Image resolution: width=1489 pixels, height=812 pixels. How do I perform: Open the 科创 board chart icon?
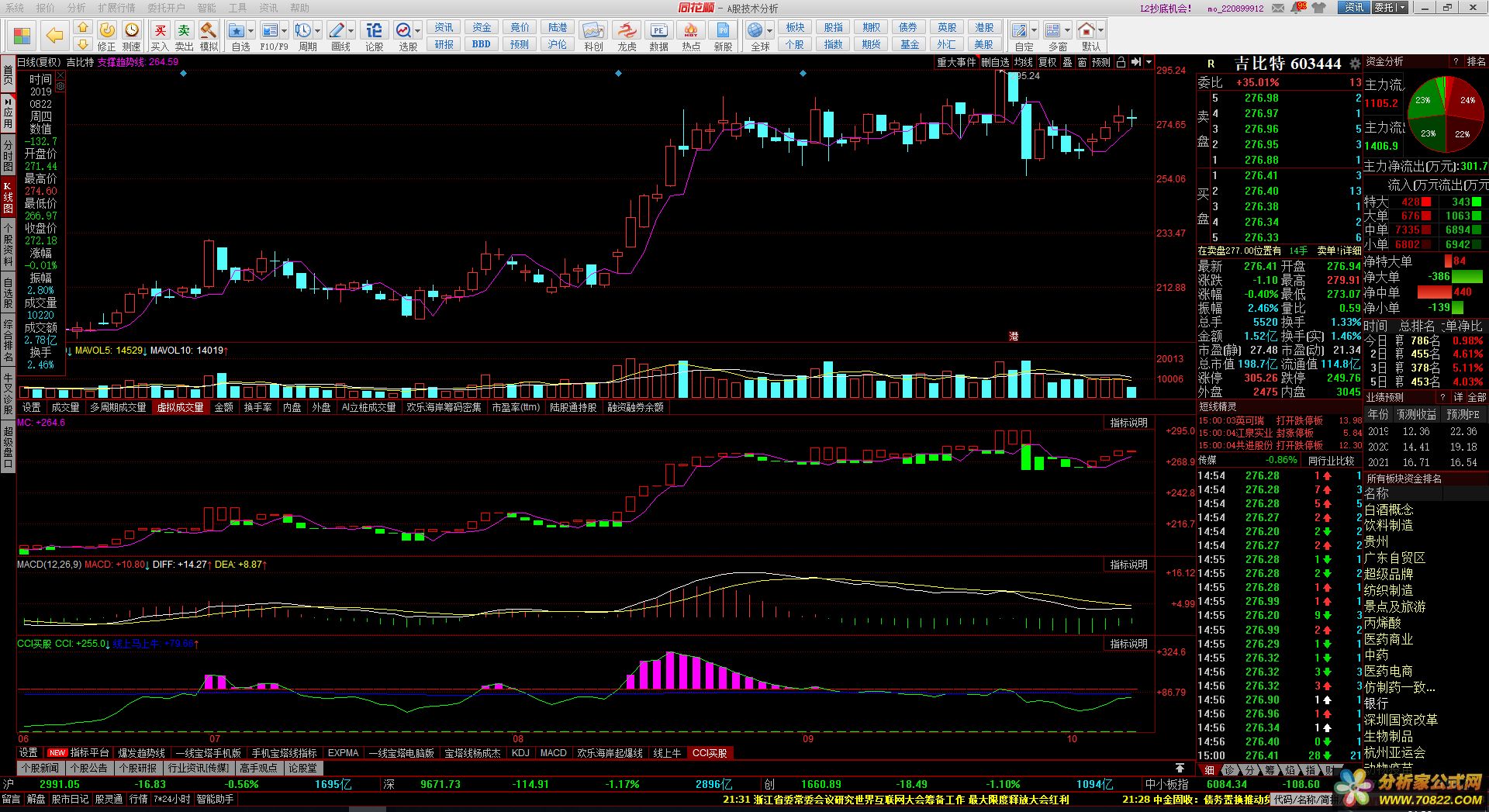[x=593, y=35]
